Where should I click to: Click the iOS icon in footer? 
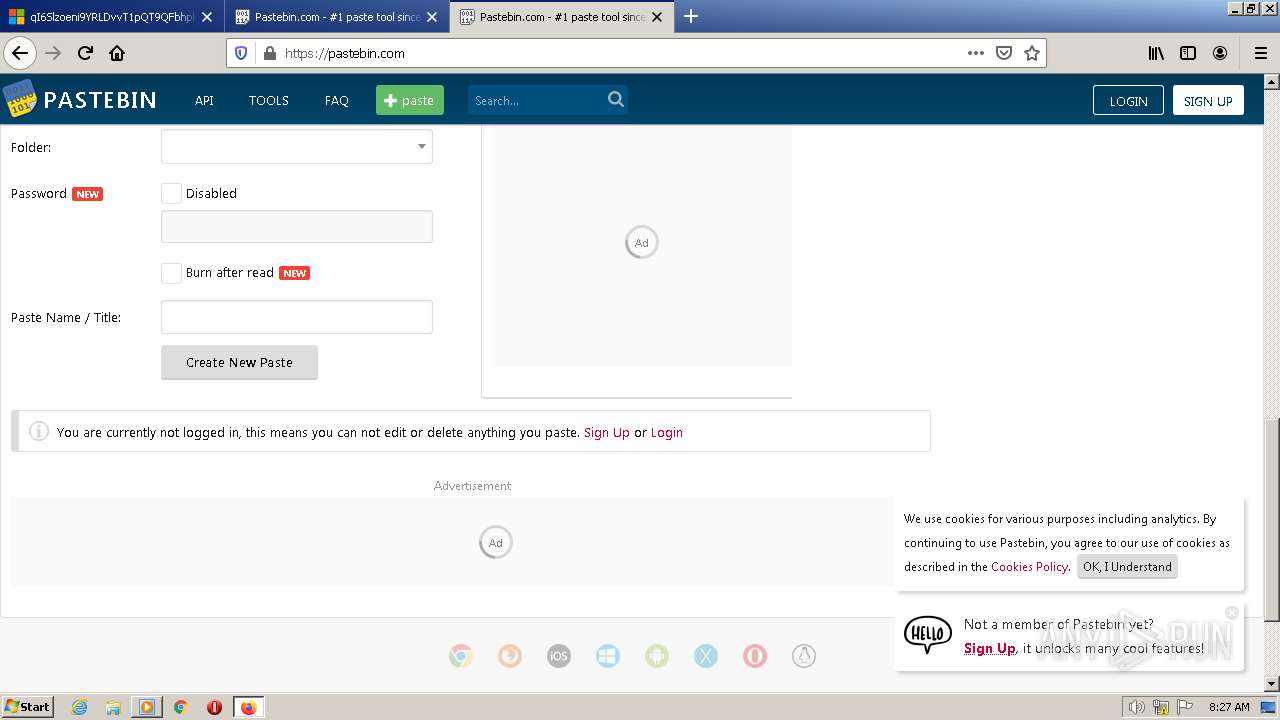[x=559, y=656]
